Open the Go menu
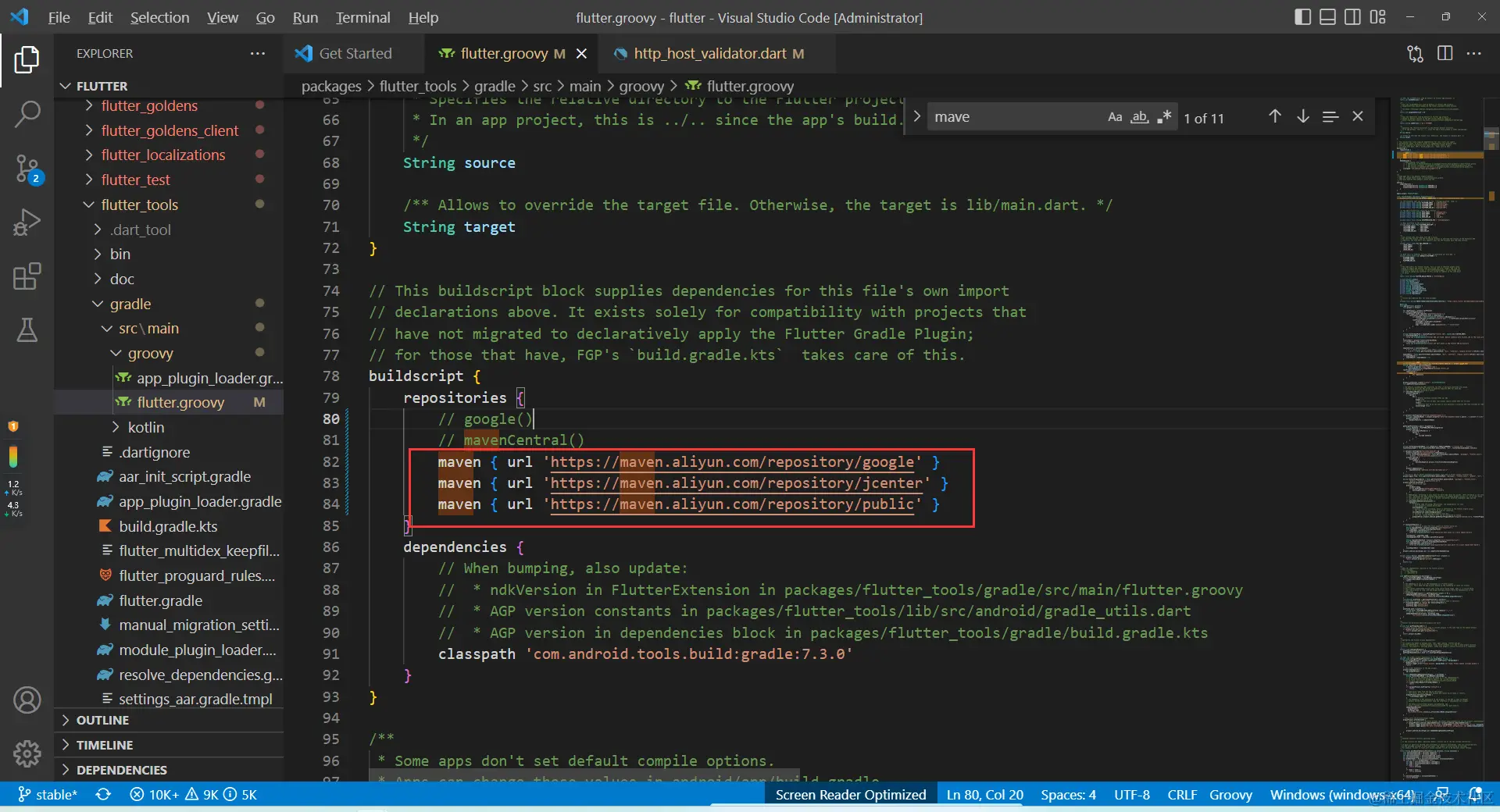Screen dimensions: 1500x812 265,17
